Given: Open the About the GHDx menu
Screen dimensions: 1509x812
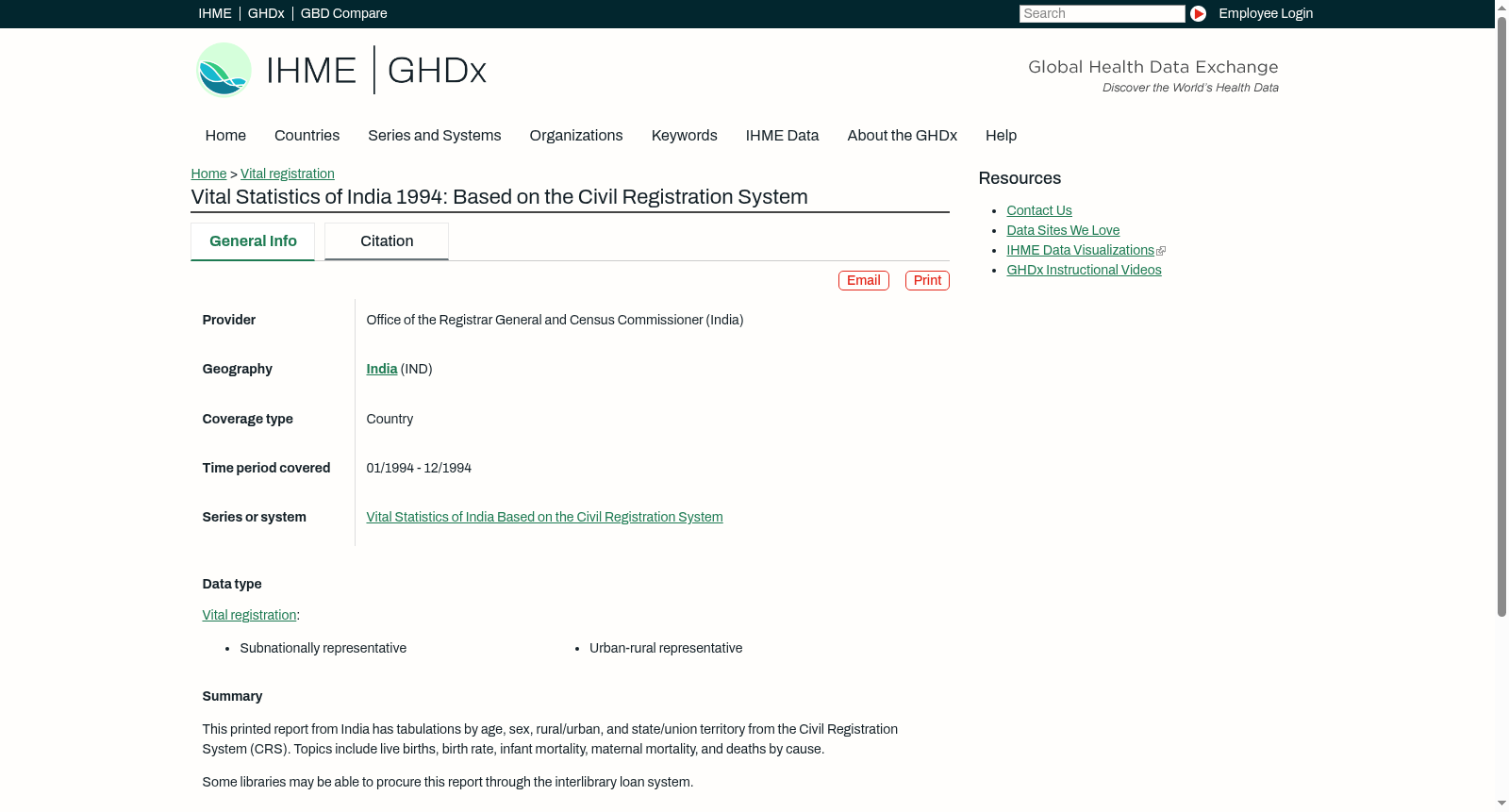Looking at the screenshot, I should coord(902,136).
